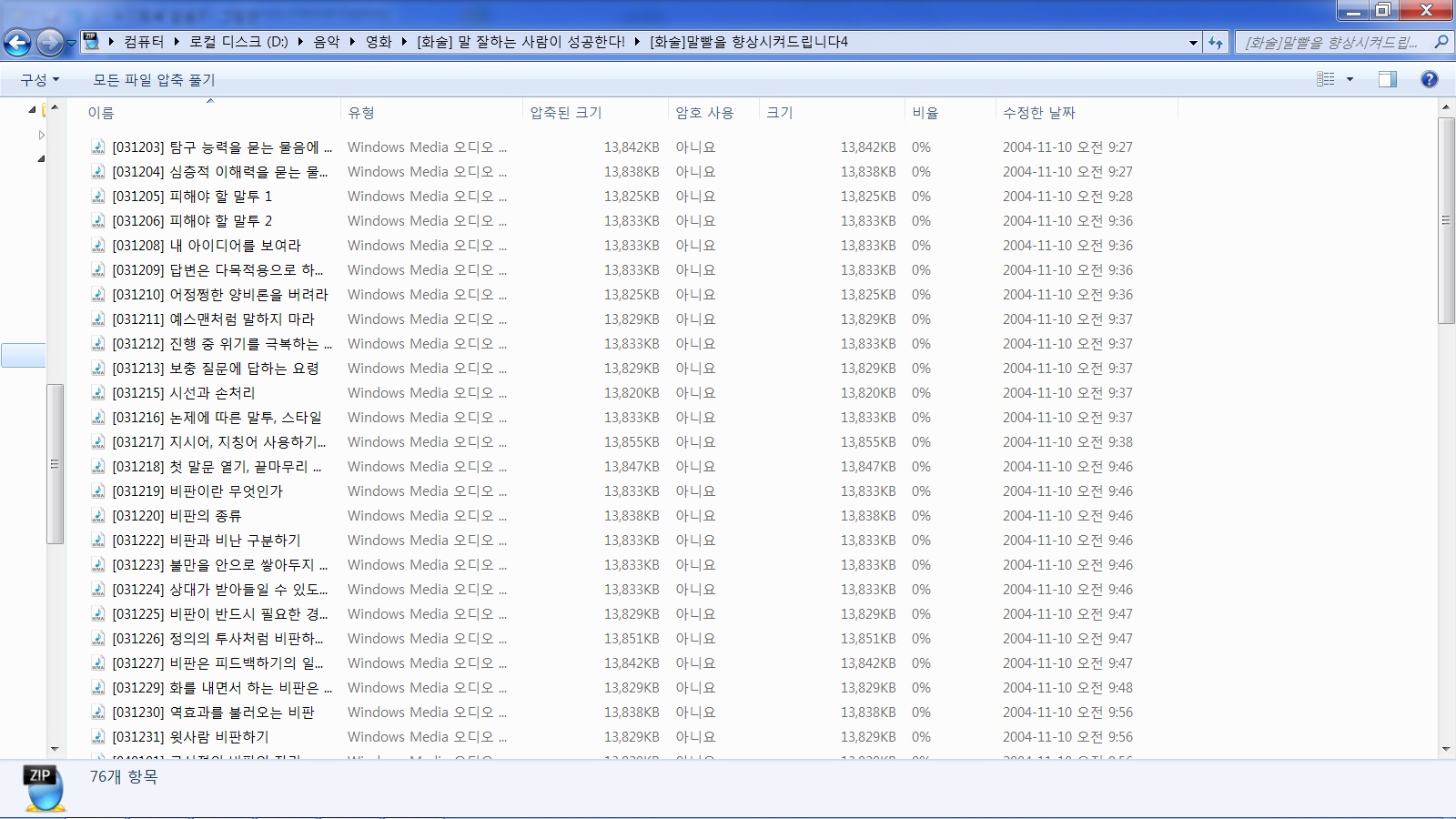
Task: Click the refresh button beside address bar
Action: tap(1216, 42)
